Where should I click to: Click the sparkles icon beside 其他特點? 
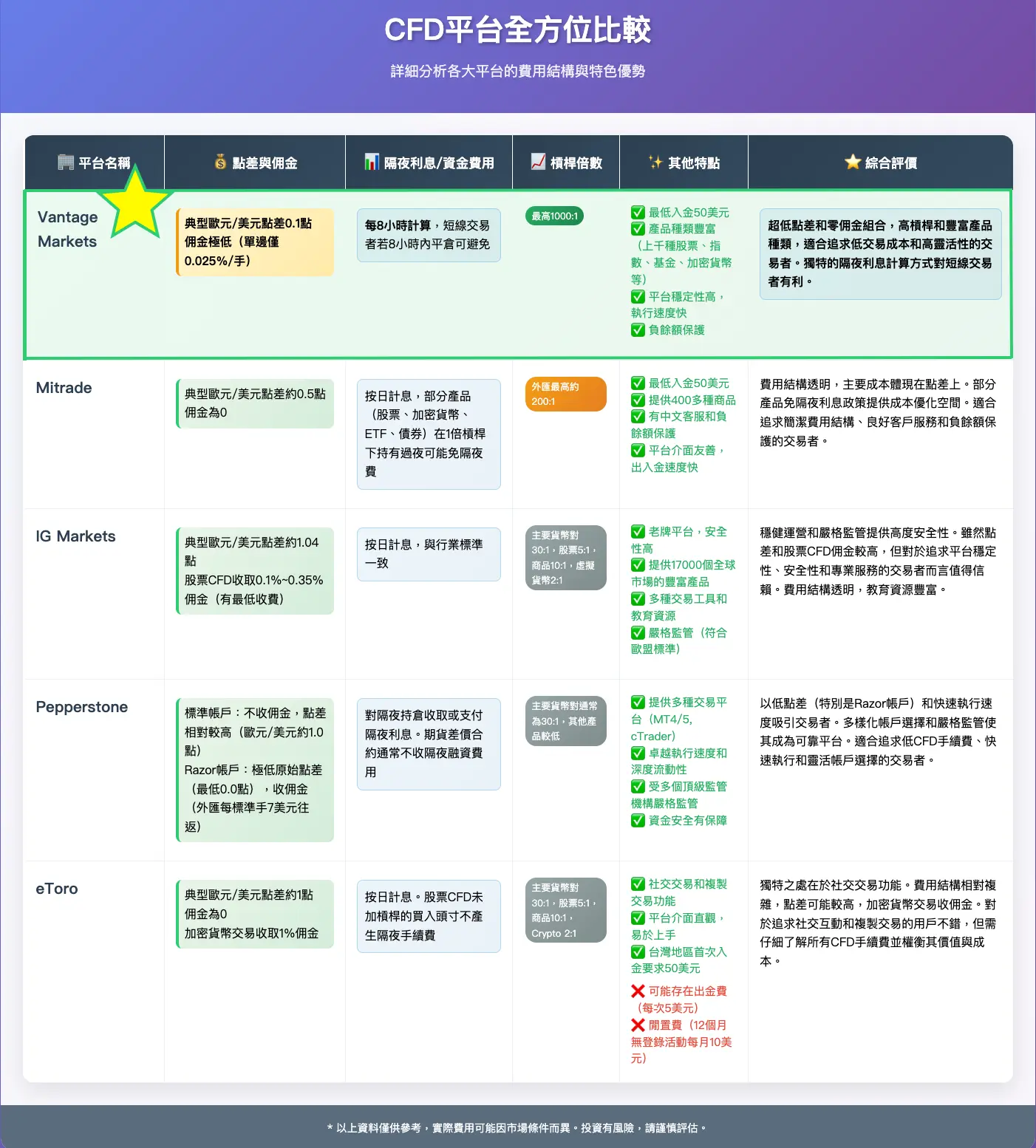pyautogui.click(x=655, y=163)
